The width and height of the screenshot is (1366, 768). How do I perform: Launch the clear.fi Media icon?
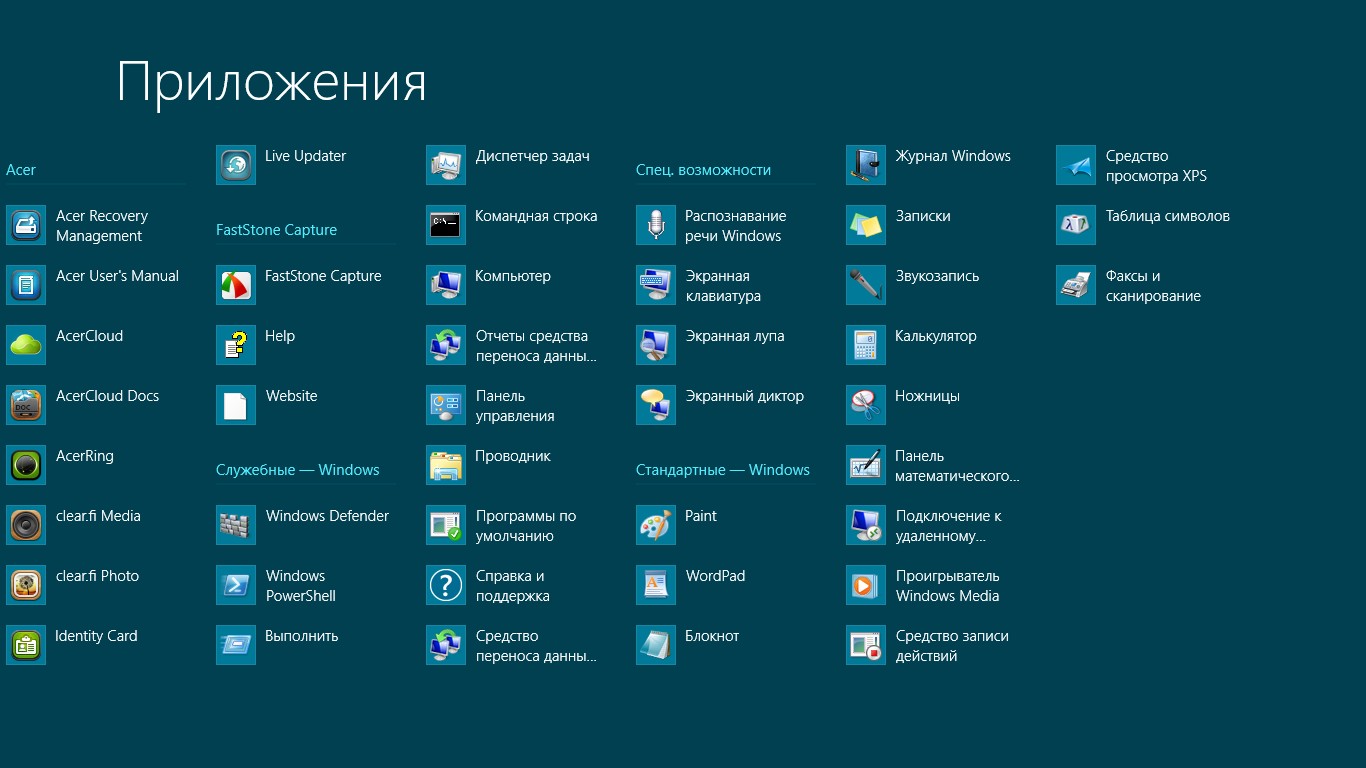pos(26,525)
